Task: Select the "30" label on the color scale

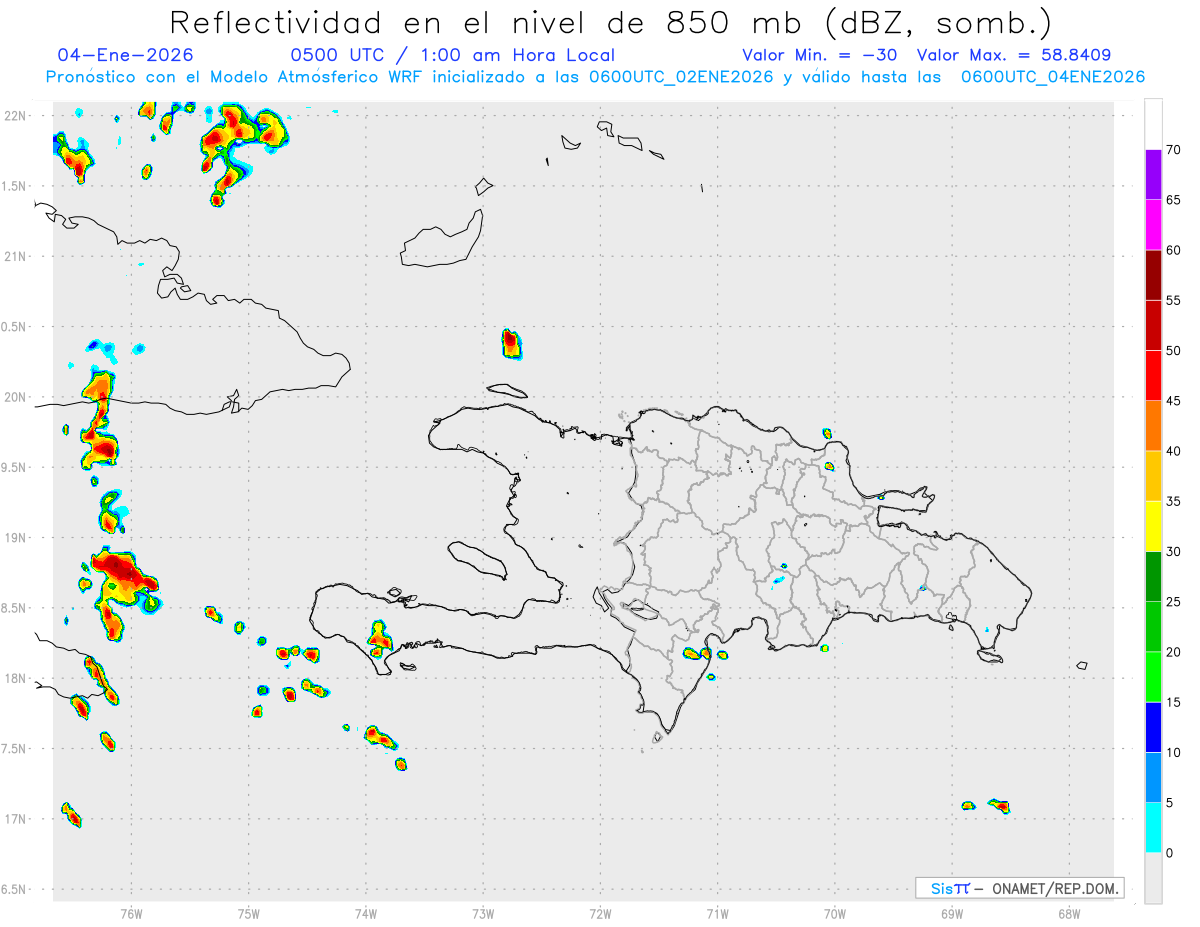Action: tap(1173, 552)
